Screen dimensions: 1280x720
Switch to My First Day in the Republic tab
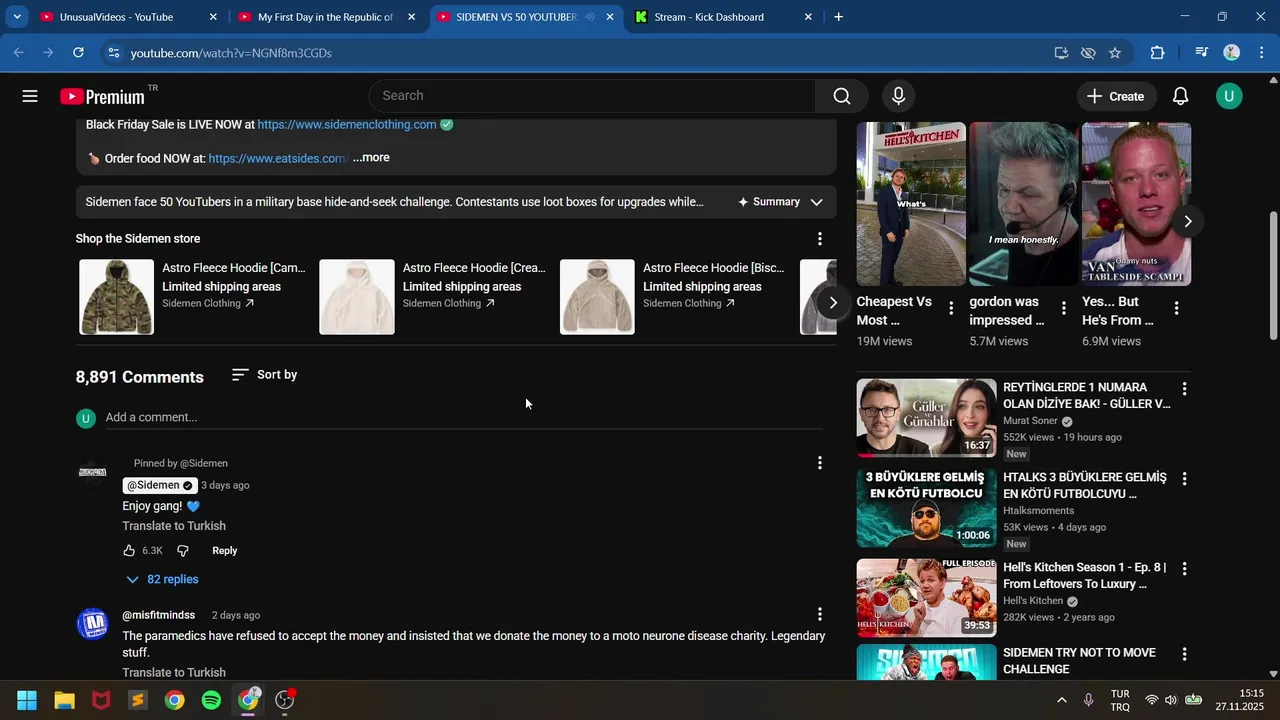click(326, 17)
